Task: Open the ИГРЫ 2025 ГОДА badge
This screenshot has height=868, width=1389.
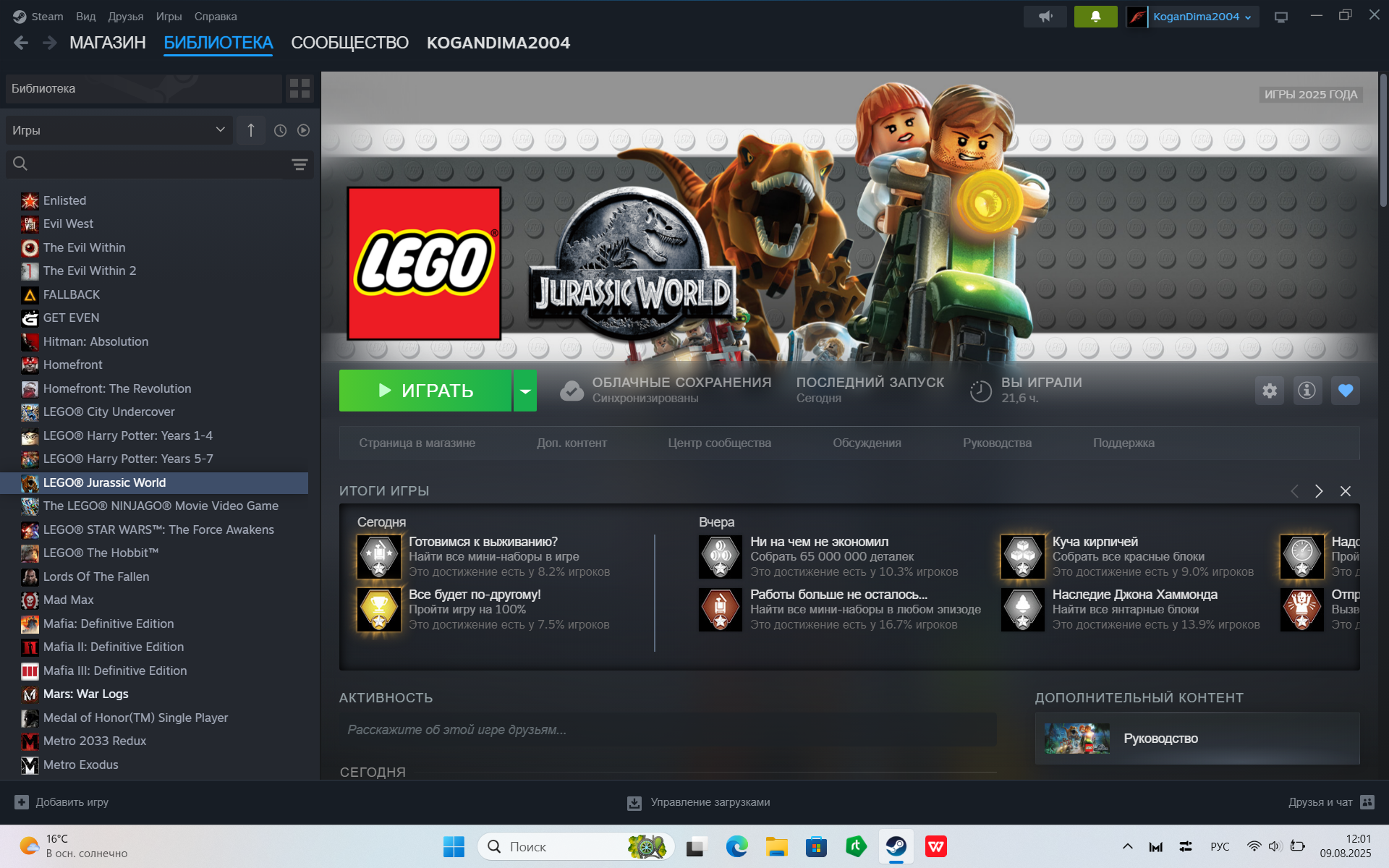Action: [x=1311, y=95]
